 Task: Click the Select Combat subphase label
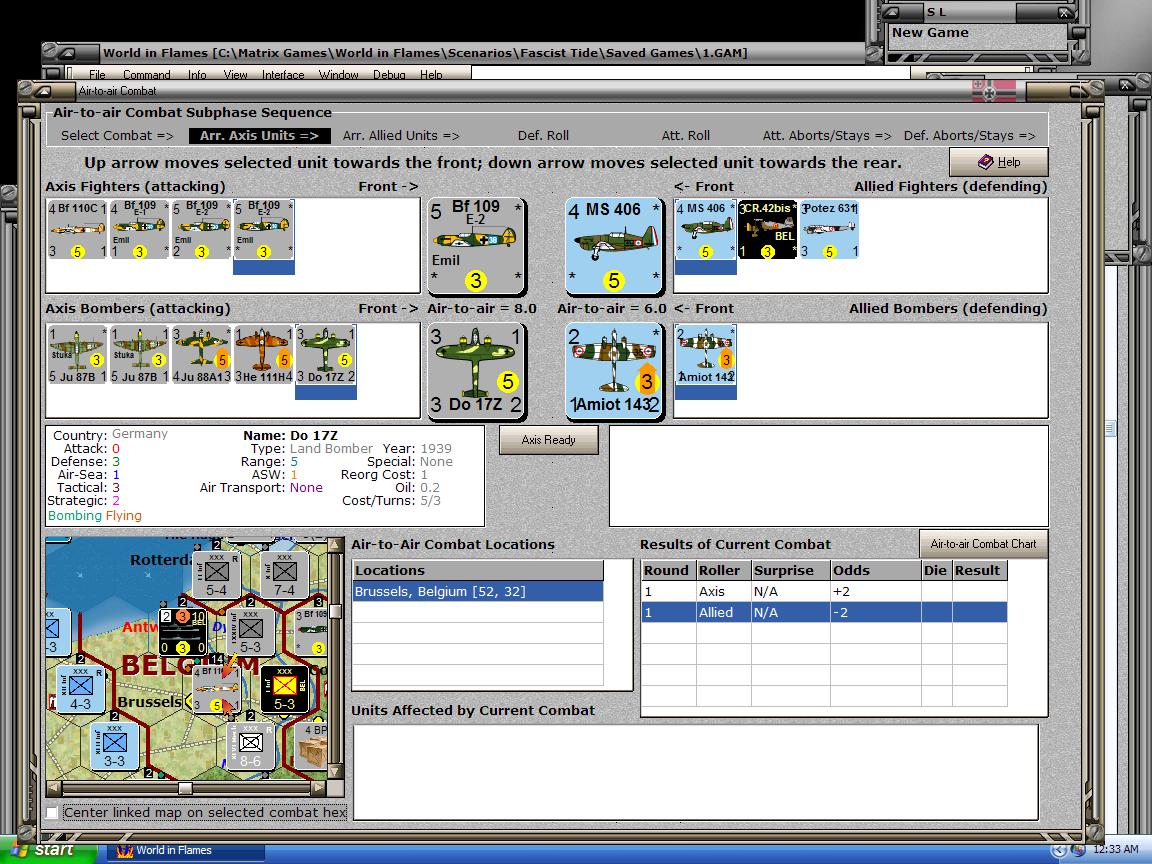tap(117, 136)
